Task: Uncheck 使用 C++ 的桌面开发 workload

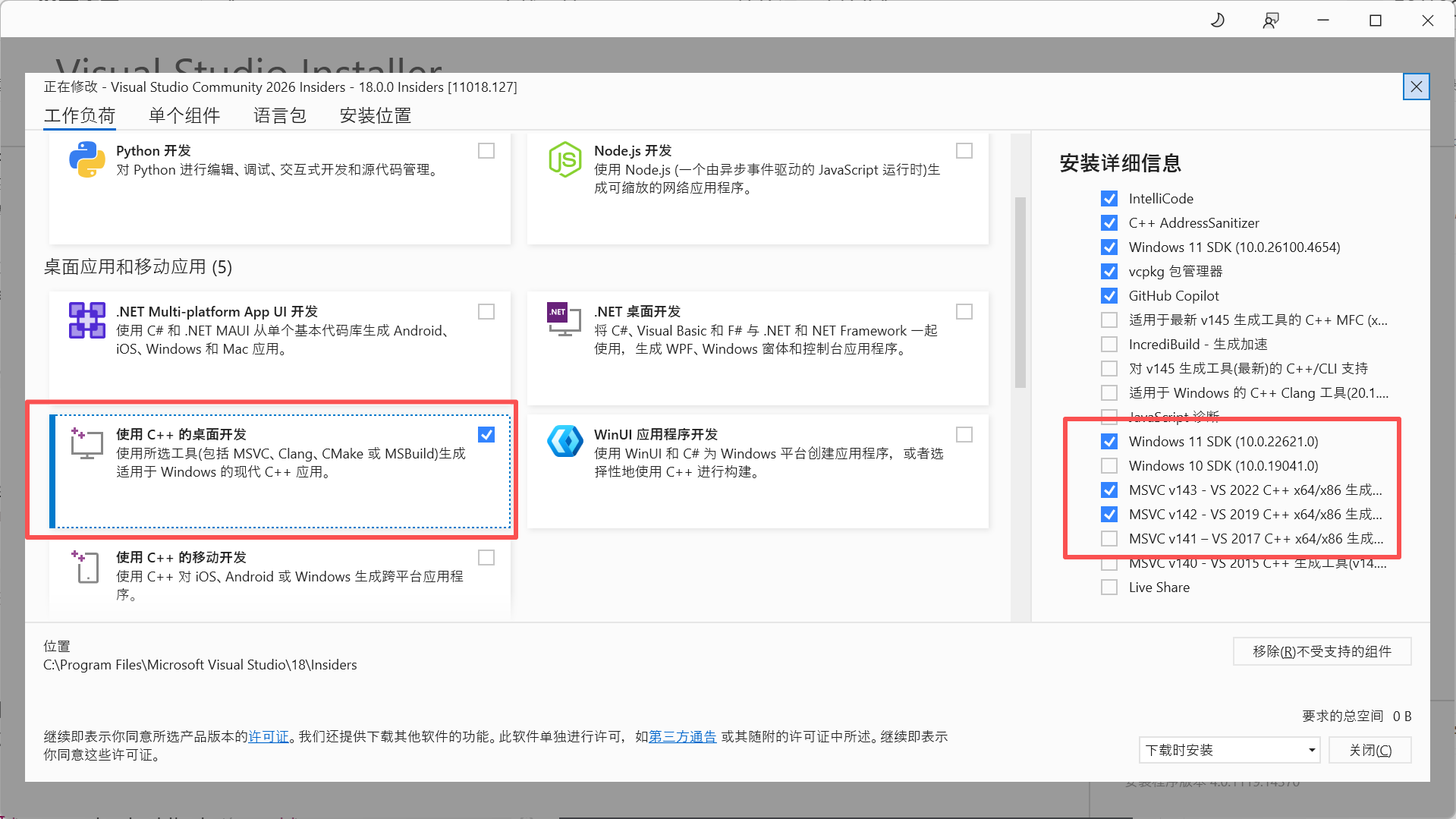Action: pos(486,435)
